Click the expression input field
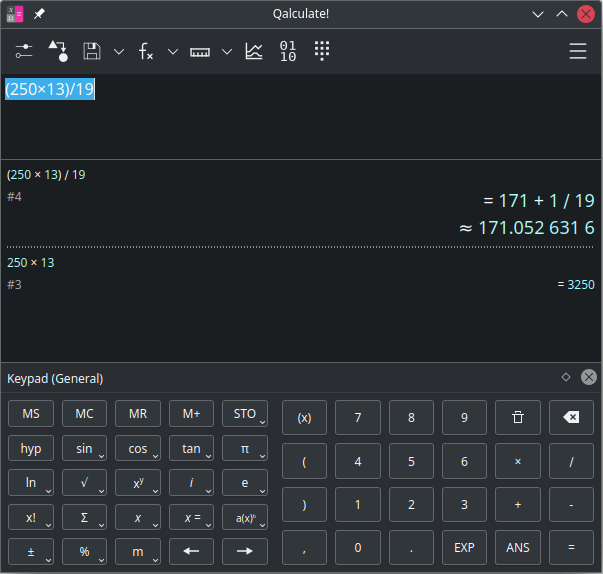This screenshot has height=574, width=603. tap(300, 115)
